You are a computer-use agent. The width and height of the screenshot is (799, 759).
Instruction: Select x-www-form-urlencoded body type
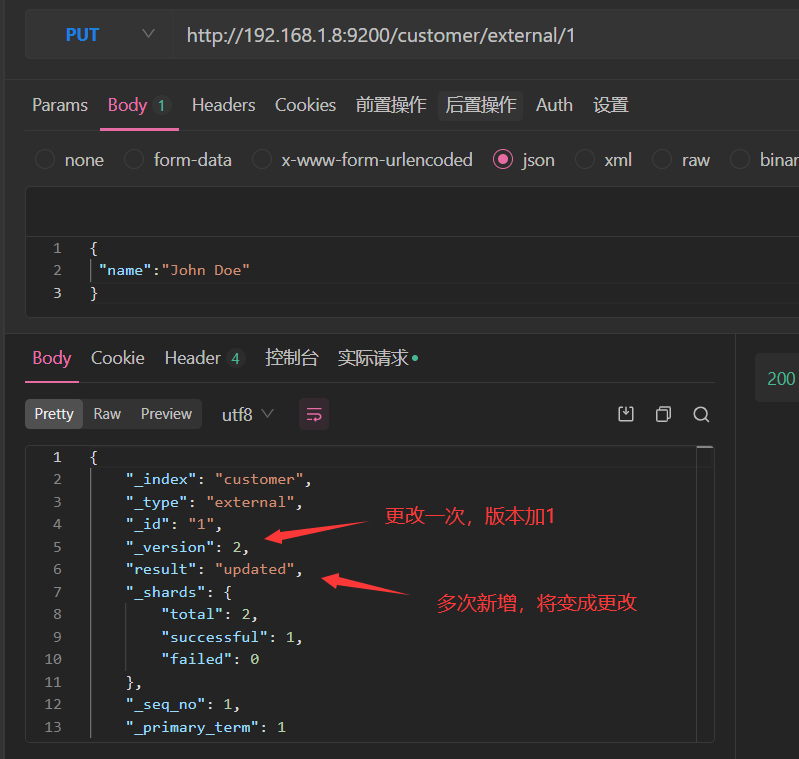point(261,159)
